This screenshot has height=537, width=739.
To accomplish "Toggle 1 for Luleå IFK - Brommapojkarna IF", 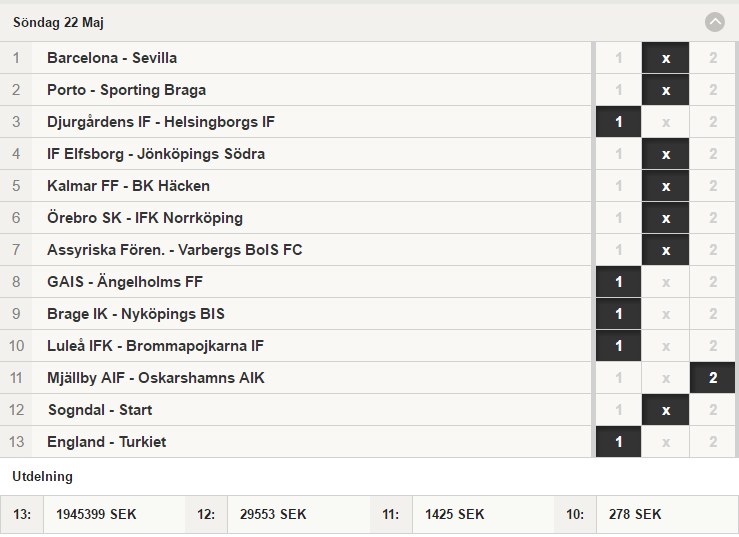I will tap(618, 347).
